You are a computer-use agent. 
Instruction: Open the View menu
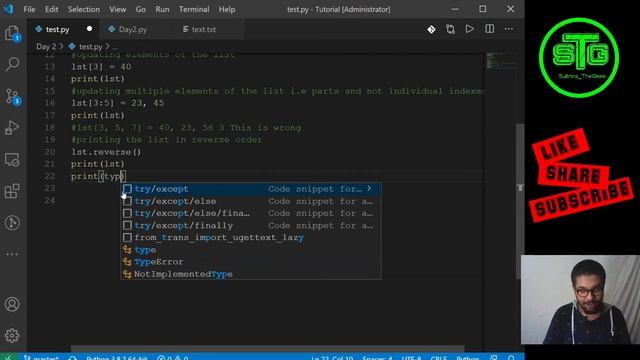coord(118,9)
